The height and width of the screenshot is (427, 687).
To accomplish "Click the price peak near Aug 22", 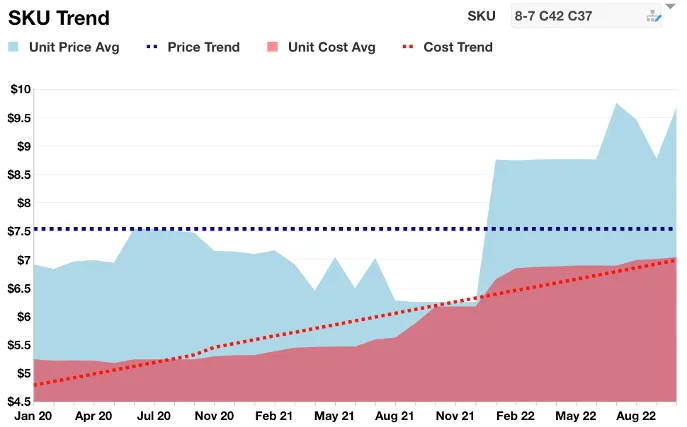I will pyautogui.click(x=616, y=104).
